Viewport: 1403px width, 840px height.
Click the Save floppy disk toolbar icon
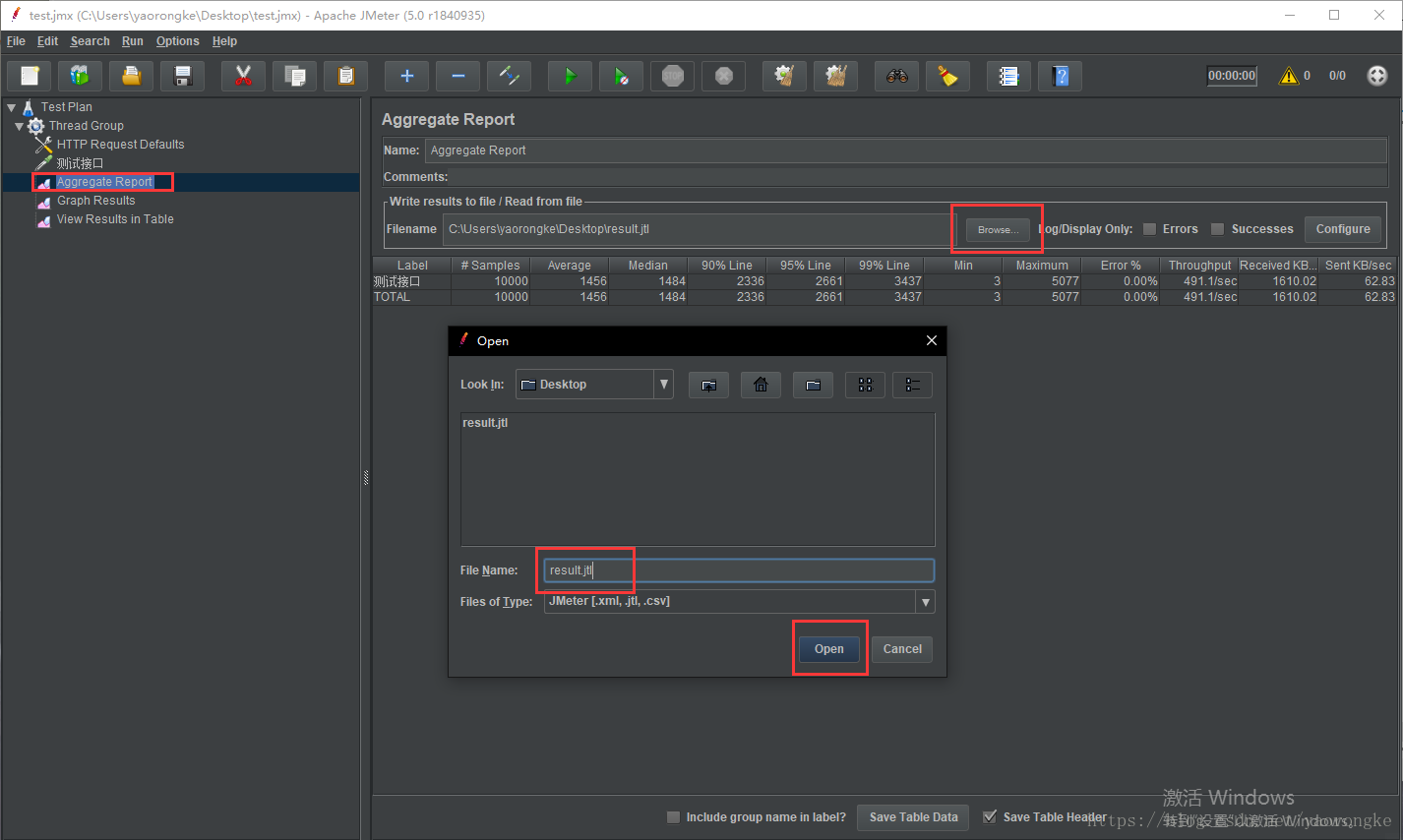(182, 76)
